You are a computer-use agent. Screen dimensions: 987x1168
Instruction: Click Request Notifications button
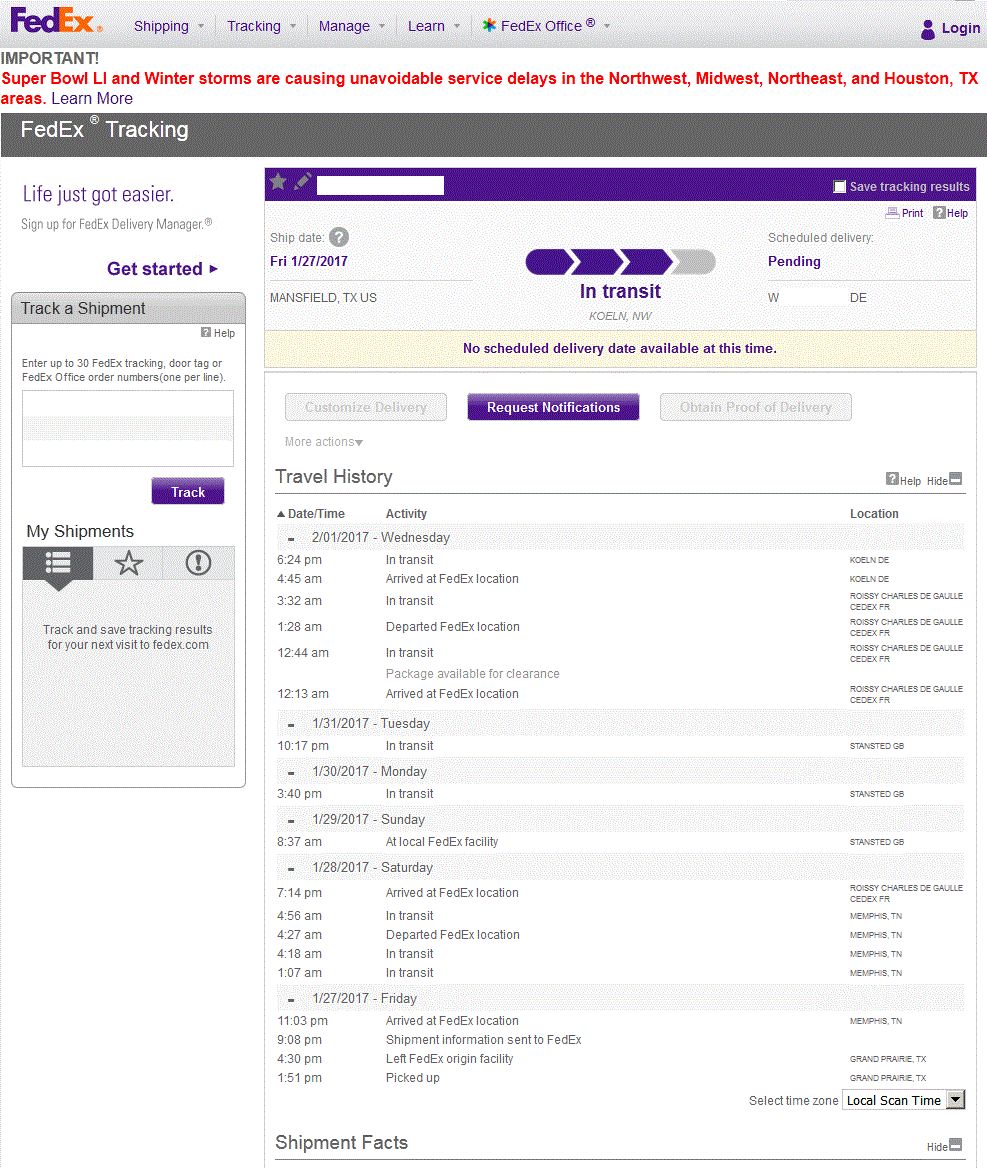point(553,407)
